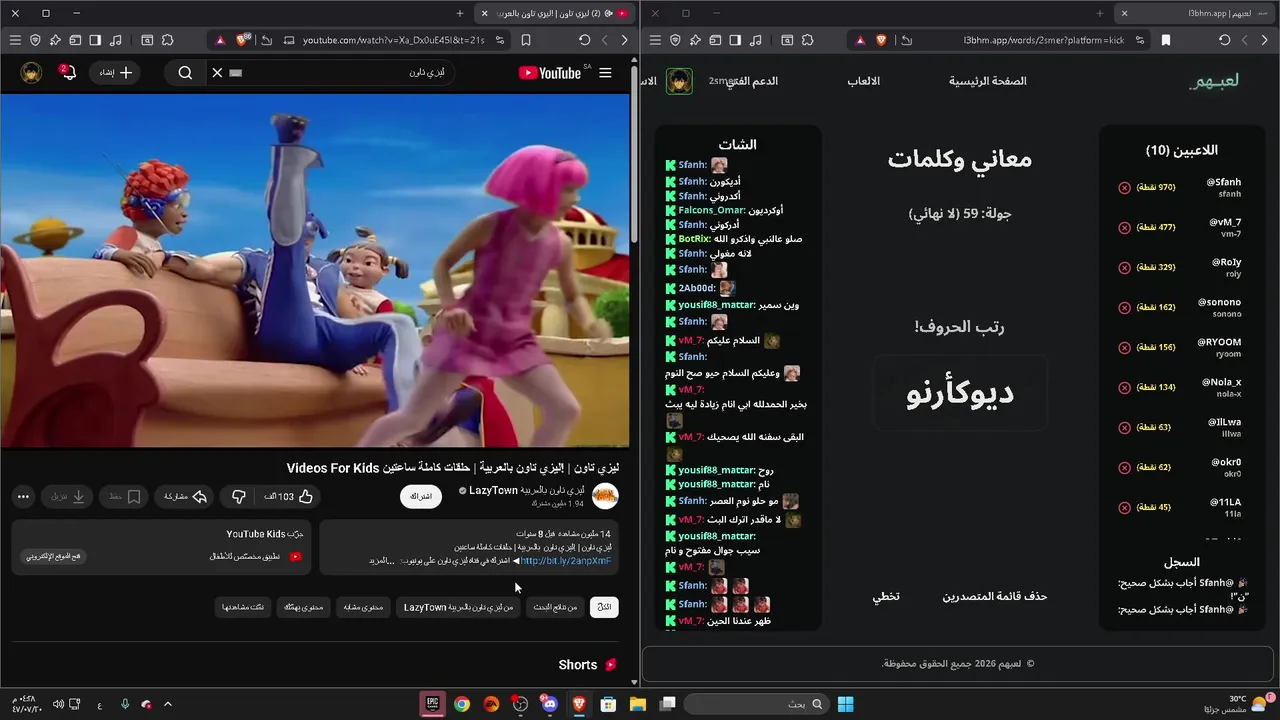Select the تمّت مشاهدتها chip

click(244, 607)
